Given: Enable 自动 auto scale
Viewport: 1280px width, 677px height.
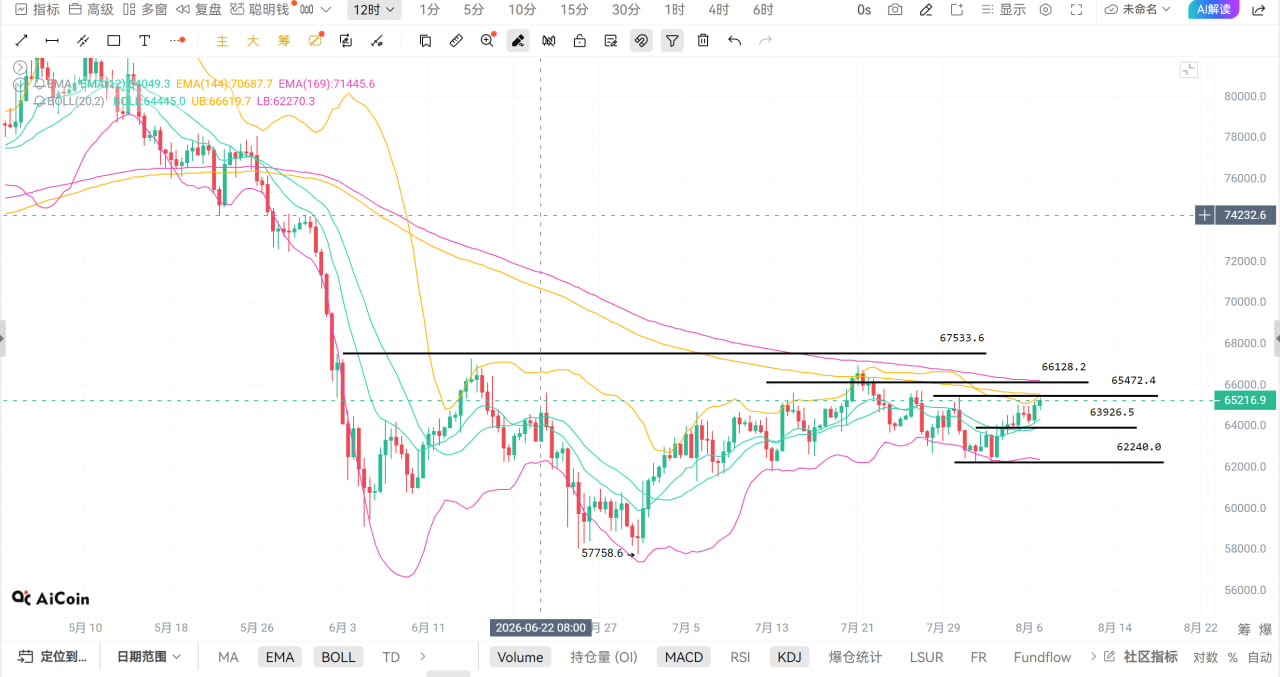Looking at the screenshot, I should pyautogui.click(x=1260, y=657).
